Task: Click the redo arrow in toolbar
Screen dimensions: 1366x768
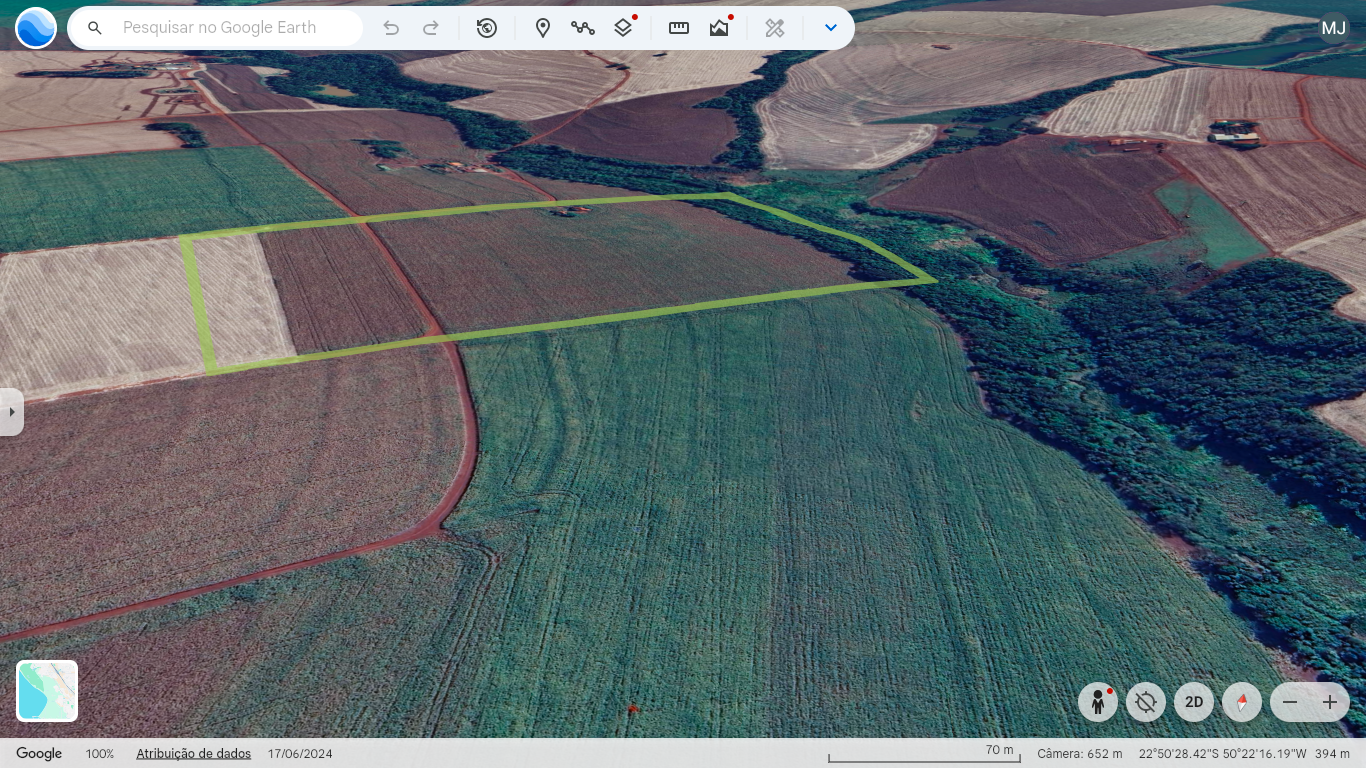Action: coord(431,28)
